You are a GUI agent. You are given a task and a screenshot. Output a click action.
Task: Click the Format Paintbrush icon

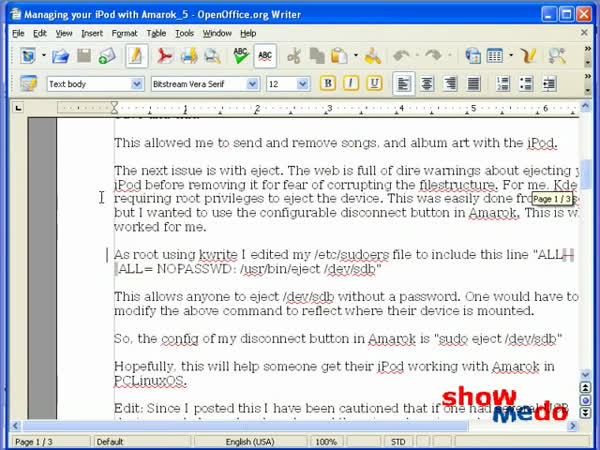[x=373, y=56]
